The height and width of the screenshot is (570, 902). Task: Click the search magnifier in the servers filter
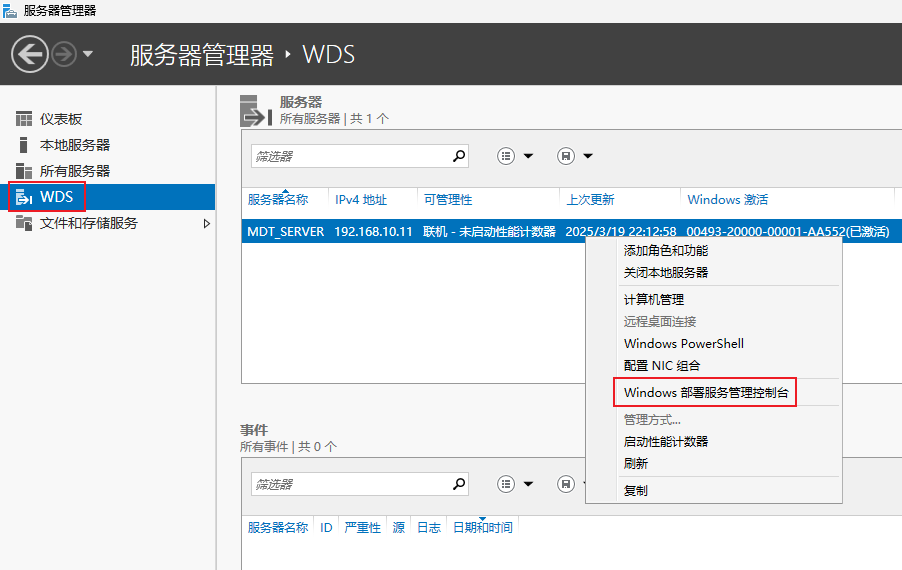pyautogui.click(x=459, y=156)
